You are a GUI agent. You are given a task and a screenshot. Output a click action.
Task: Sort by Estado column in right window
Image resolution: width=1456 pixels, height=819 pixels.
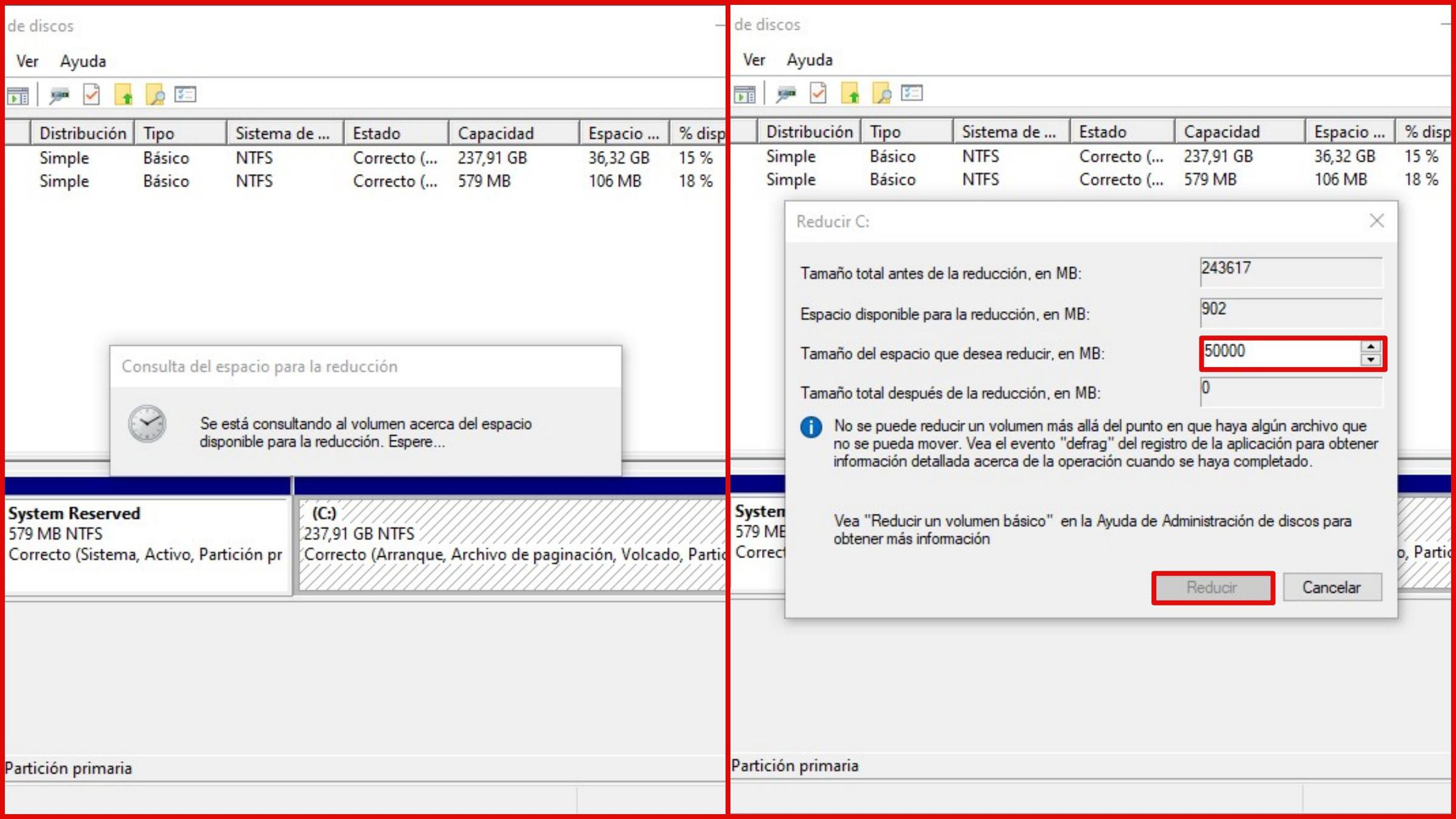[1123, 132]
